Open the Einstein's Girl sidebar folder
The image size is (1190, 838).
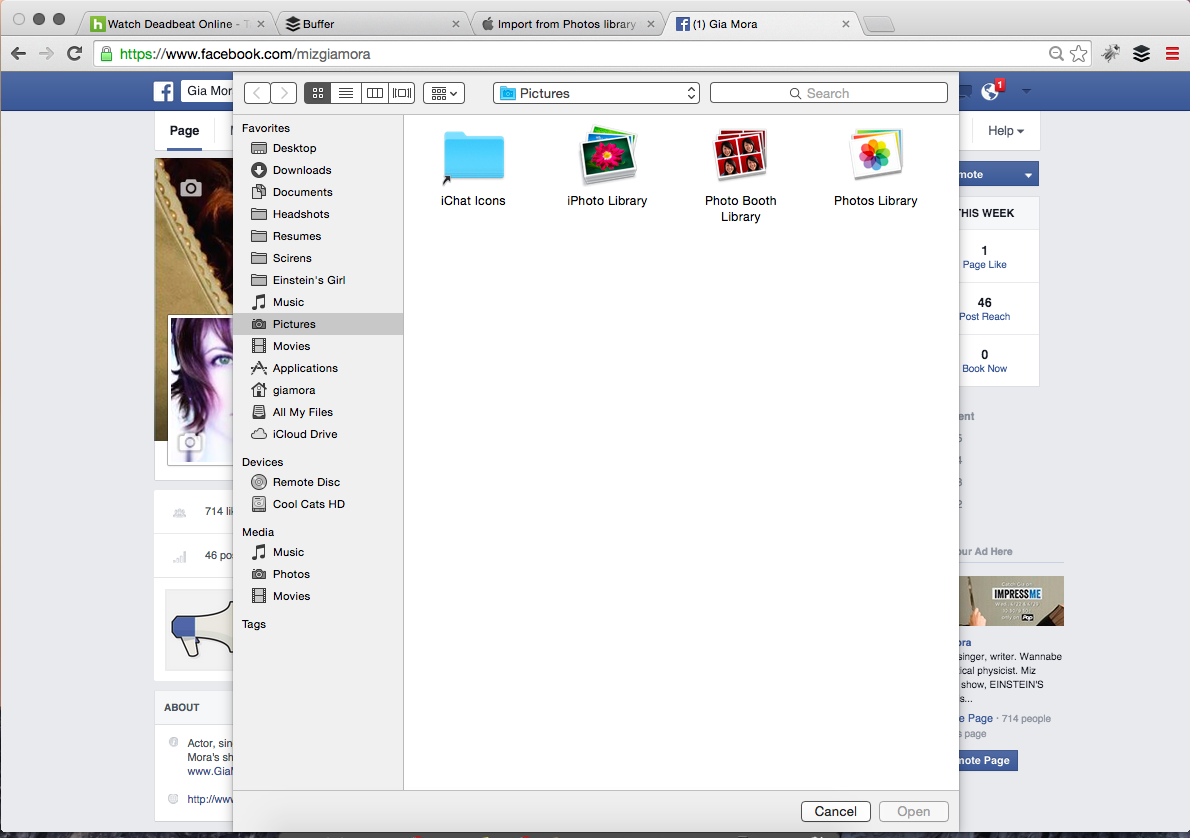319,280
